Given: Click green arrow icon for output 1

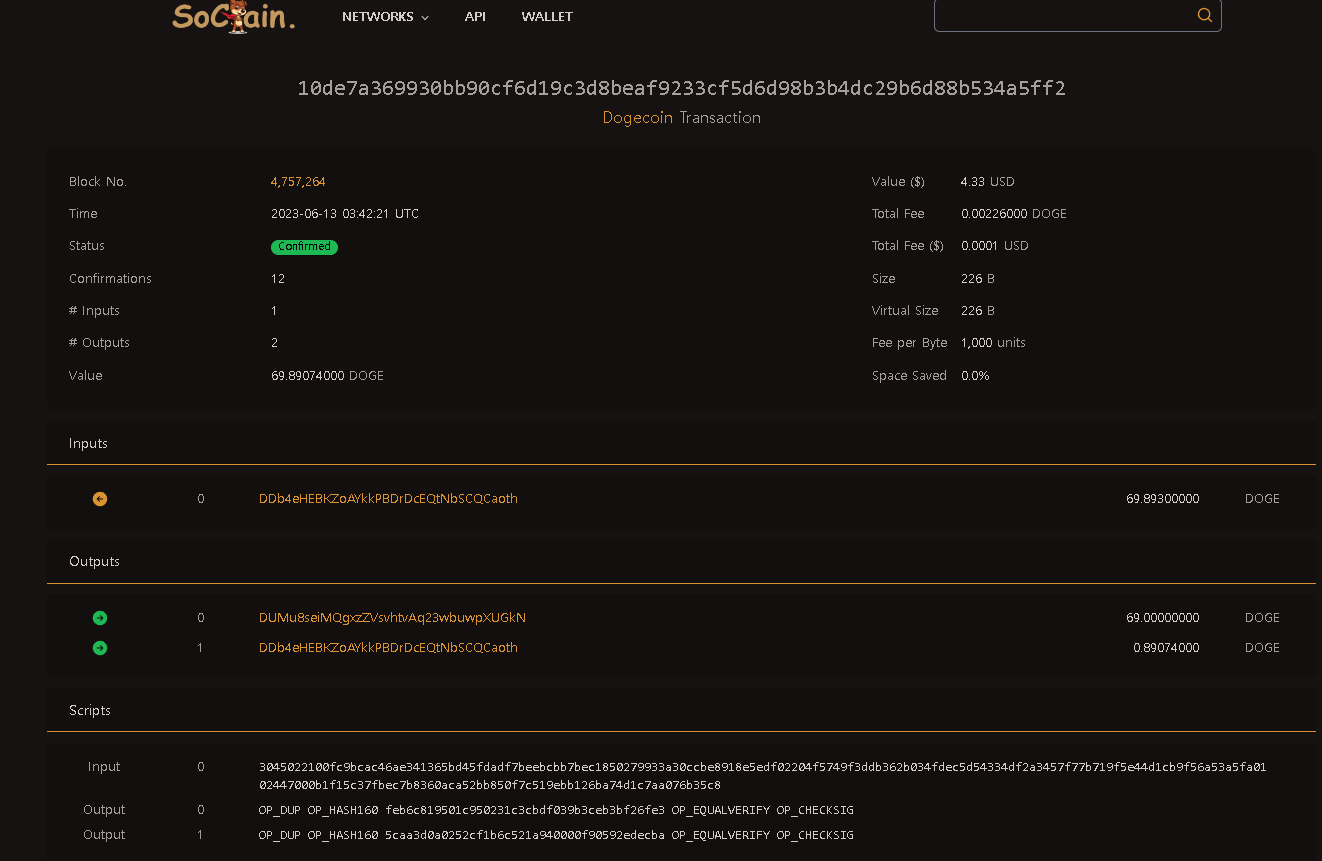Looking at the screenshot, I should click(x=100, y=648).
